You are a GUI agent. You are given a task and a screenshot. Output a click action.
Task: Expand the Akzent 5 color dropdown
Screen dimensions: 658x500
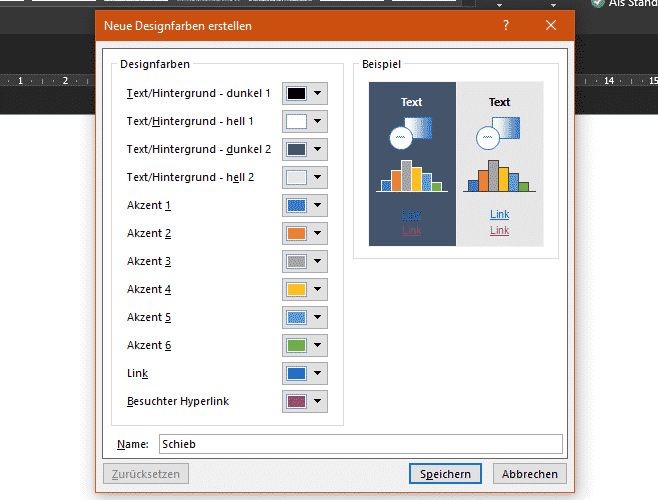point(305,318)
